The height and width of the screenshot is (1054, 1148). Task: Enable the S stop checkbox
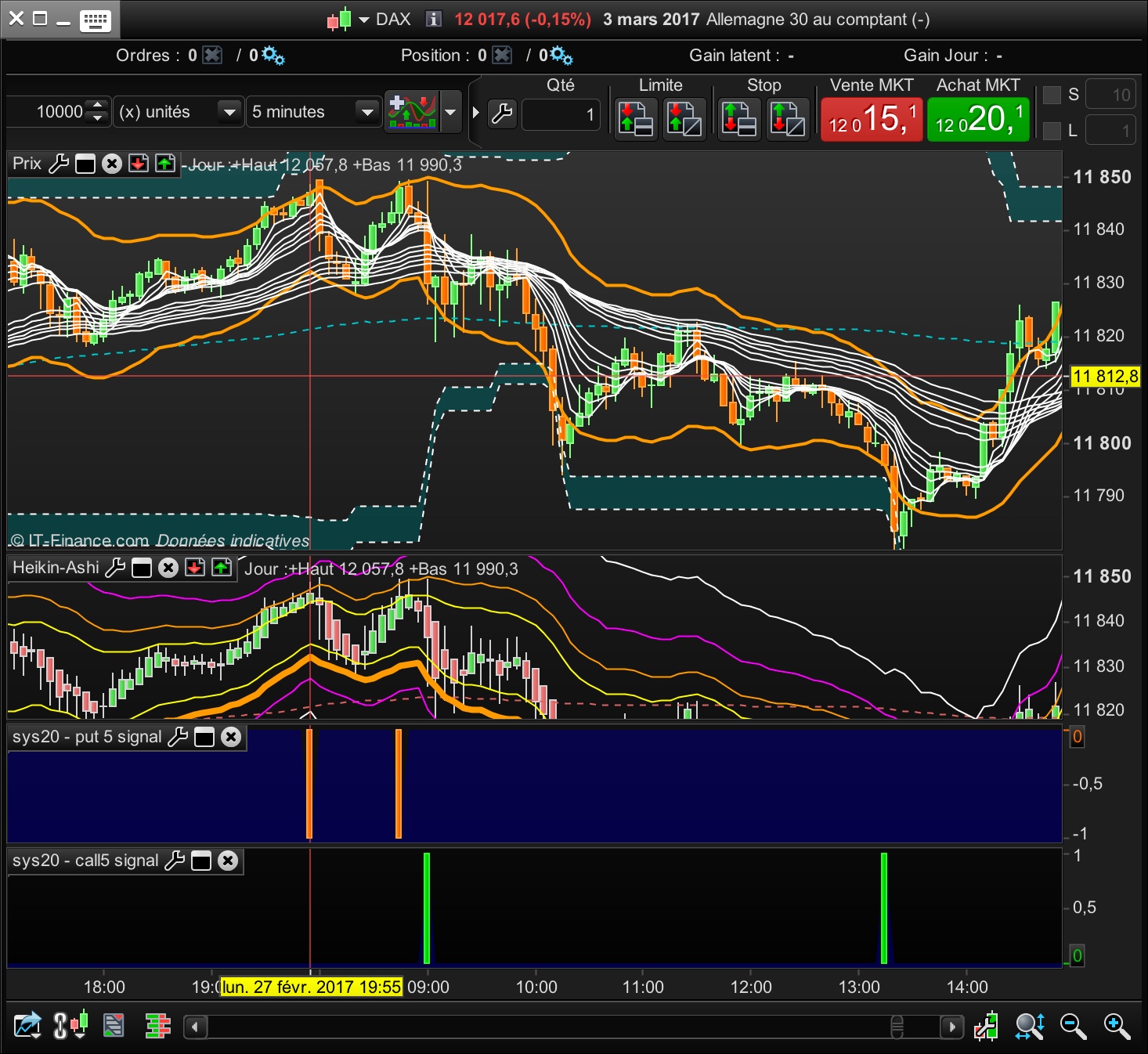click(x=1052, y=95)
